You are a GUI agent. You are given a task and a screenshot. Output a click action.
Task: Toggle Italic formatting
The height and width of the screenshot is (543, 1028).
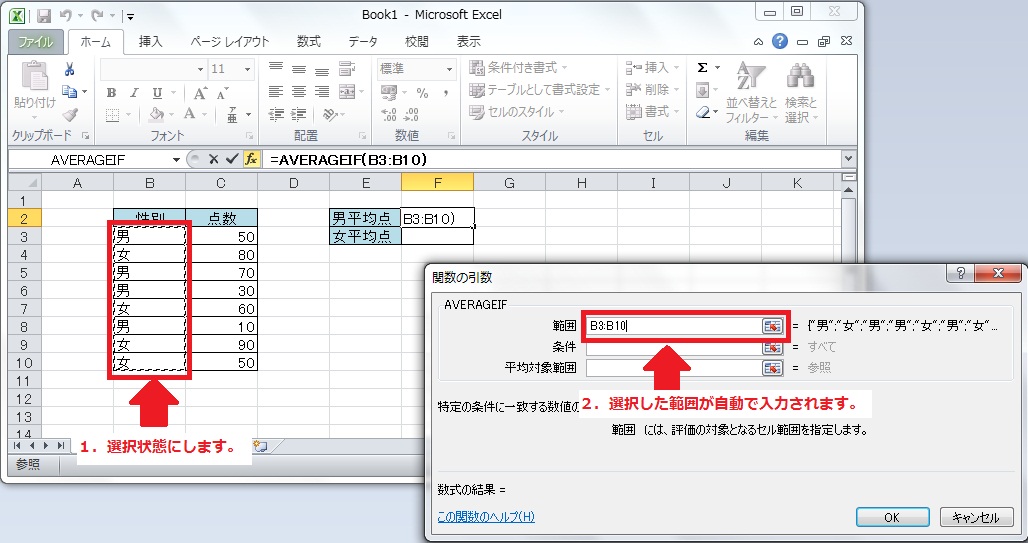[x=134, y=93]
